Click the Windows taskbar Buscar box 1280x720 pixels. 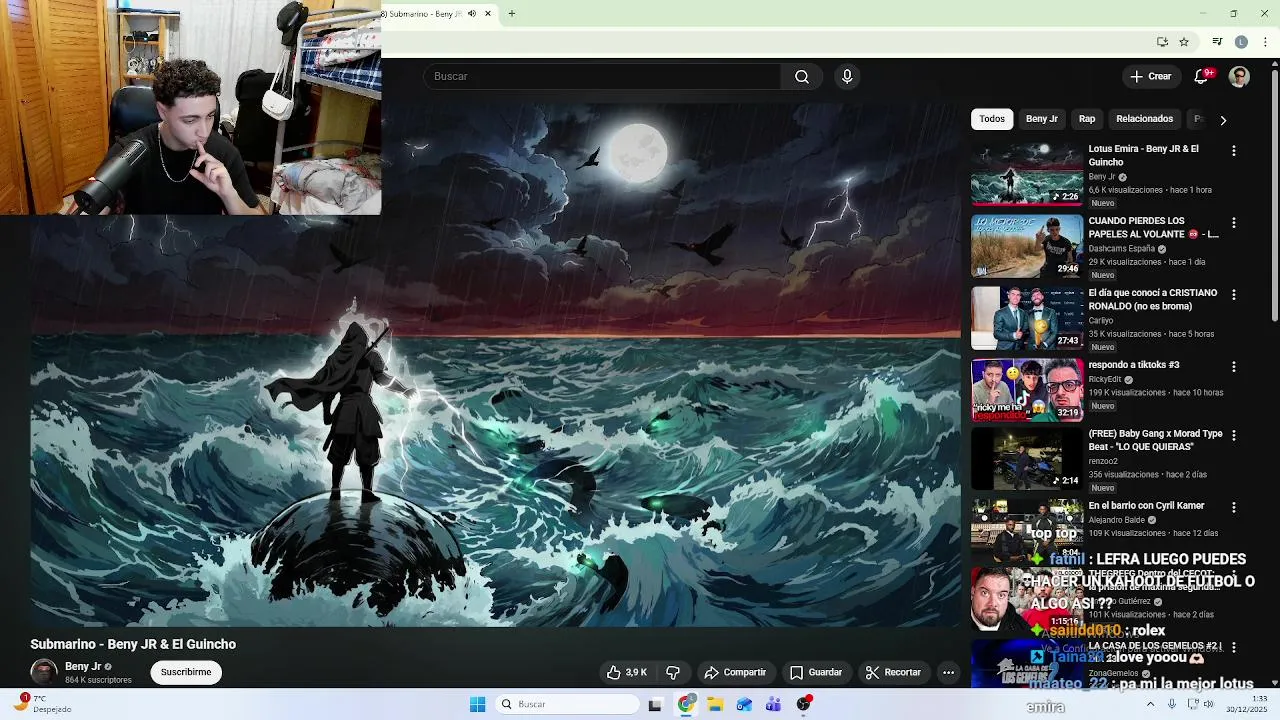(x=568, y=704)
